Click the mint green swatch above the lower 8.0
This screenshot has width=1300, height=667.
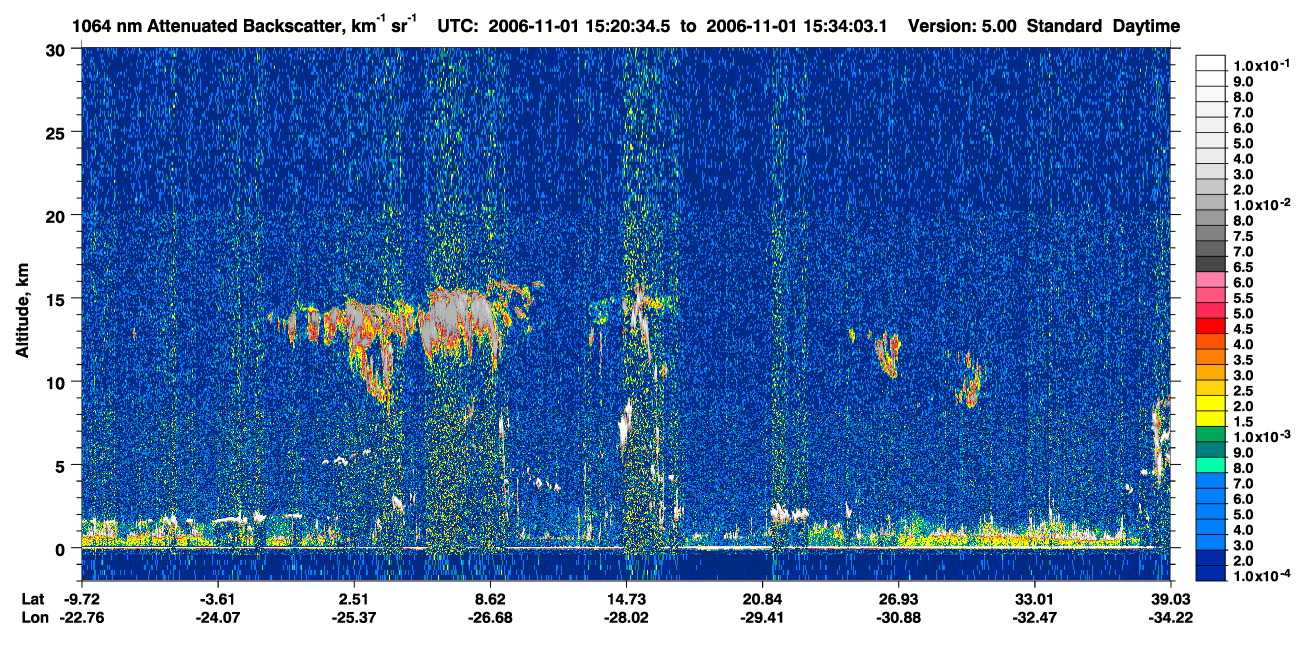(1211, 464)
